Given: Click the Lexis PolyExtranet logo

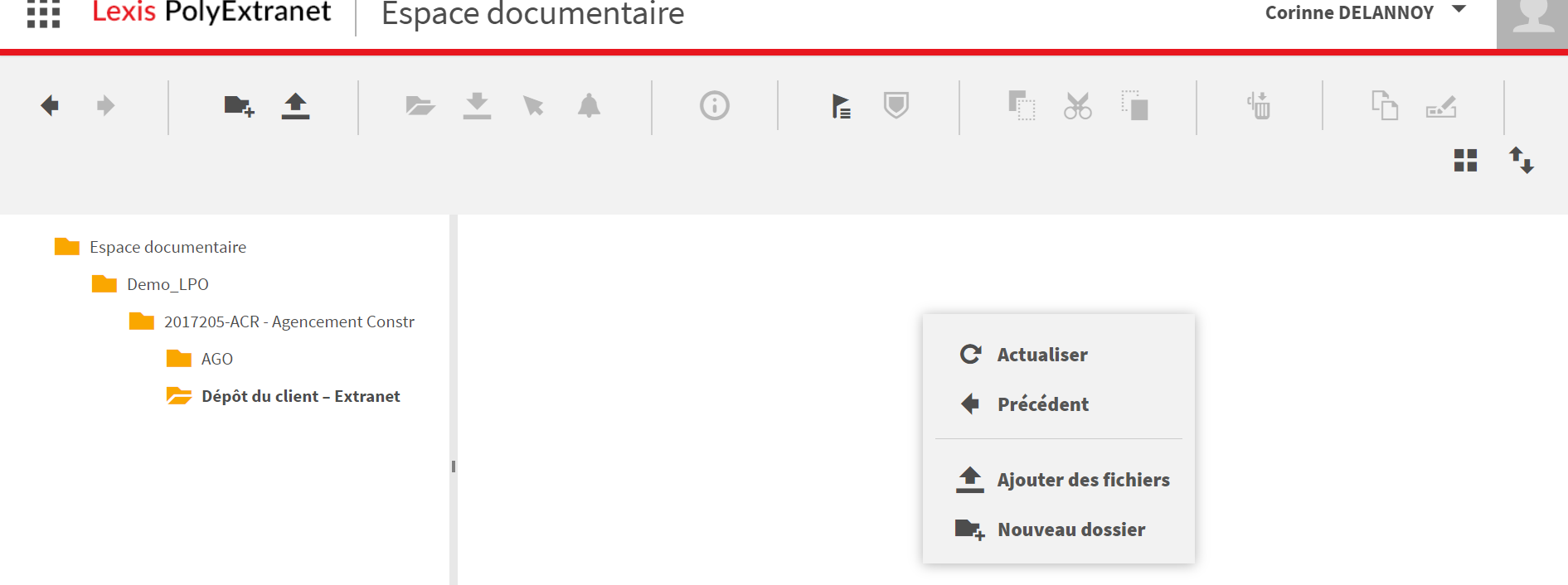Looking at the screenshot, I should [211, 12].
